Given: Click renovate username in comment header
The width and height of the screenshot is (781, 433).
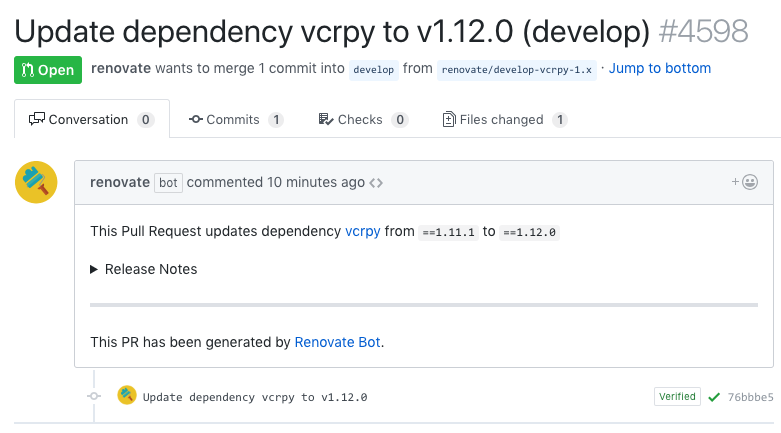Looking at the screenshot, I should tap(120, 182).
